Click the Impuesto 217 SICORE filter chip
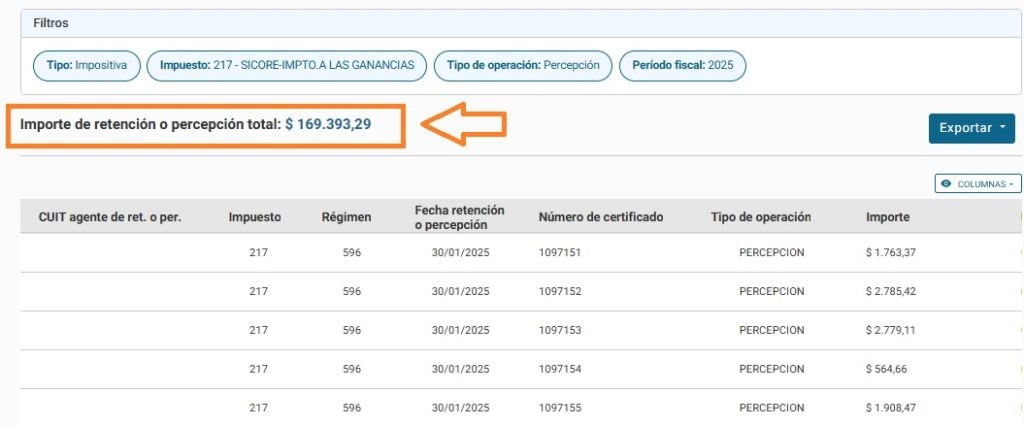The height and width of the screenshot is (426, 1024). tap(287, 66)
